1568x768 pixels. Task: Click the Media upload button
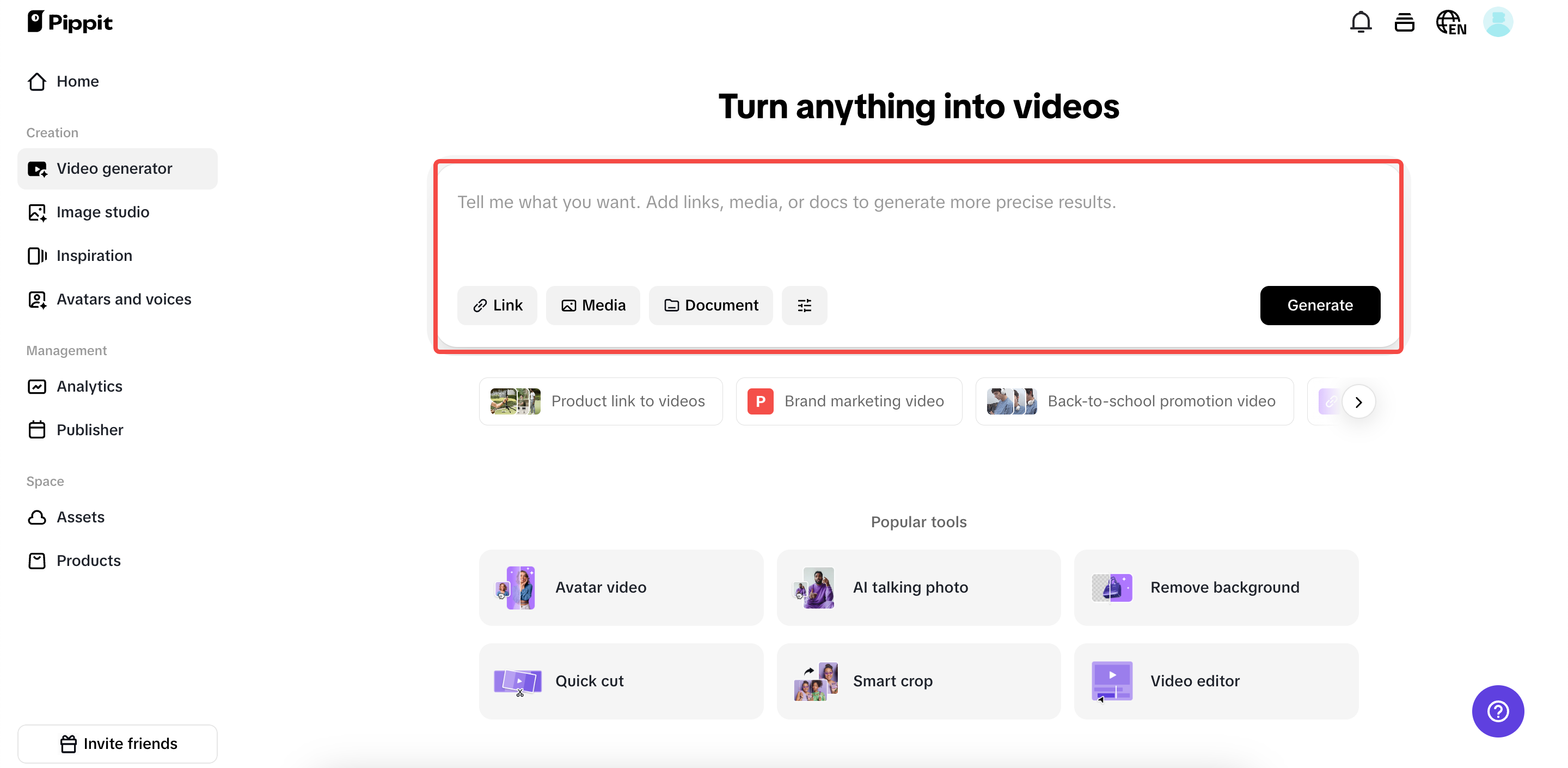592,305
